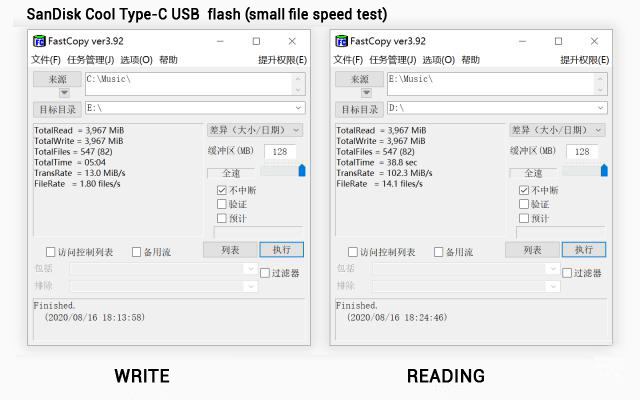Open 任务管理(J) menu in left window
This screenshot has width=640, height=400.
click(91, 60)
